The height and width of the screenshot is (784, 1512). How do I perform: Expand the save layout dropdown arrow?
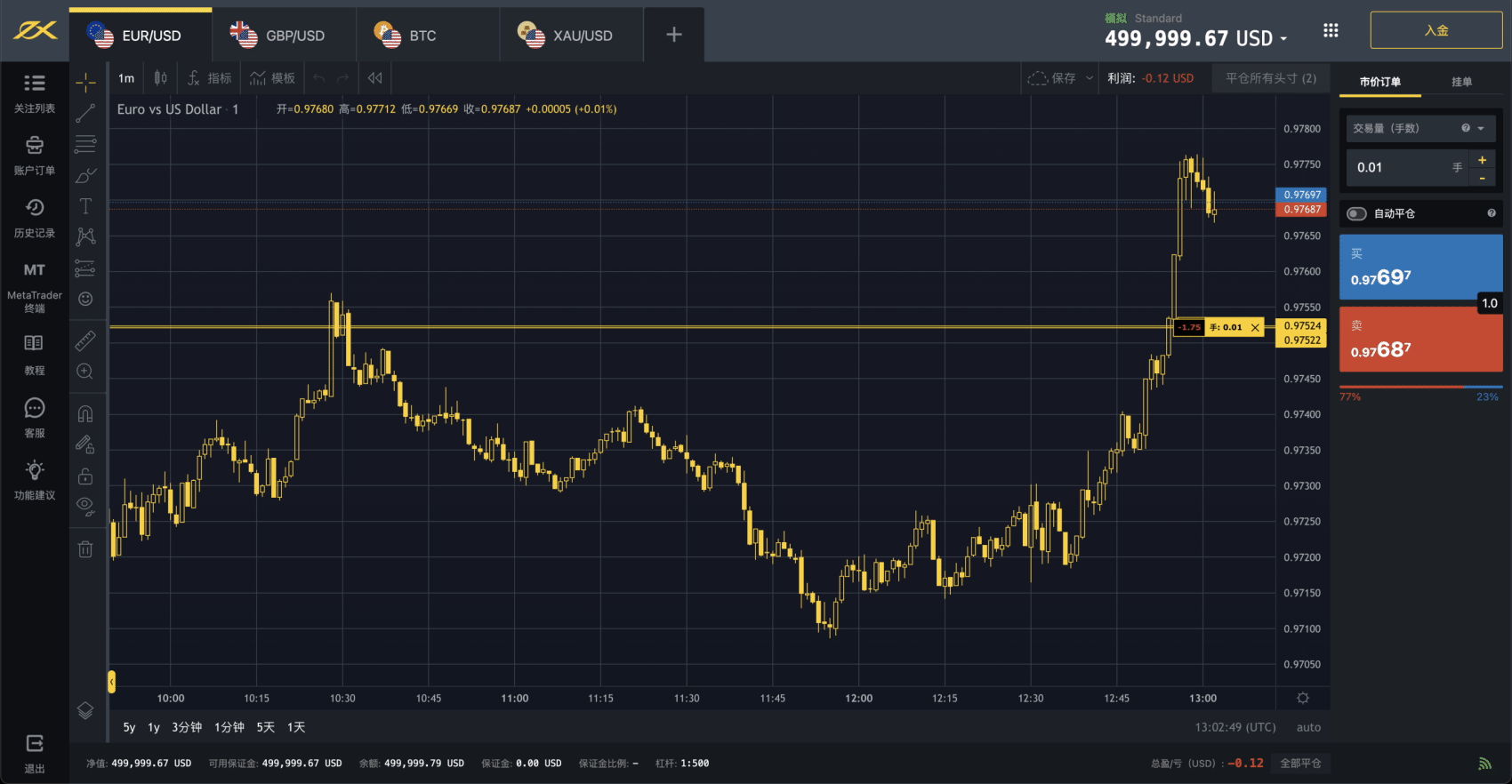coord(1090,78)
